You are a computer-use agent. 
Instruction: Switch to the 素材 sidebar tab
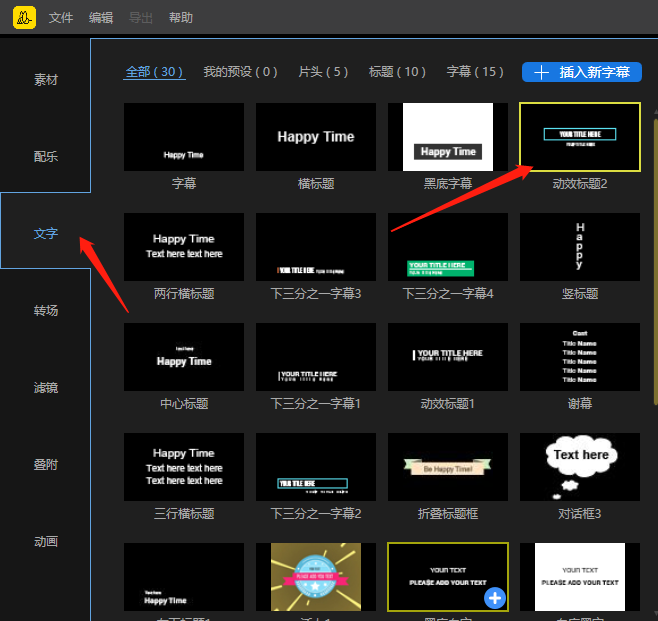coord(46,80)
